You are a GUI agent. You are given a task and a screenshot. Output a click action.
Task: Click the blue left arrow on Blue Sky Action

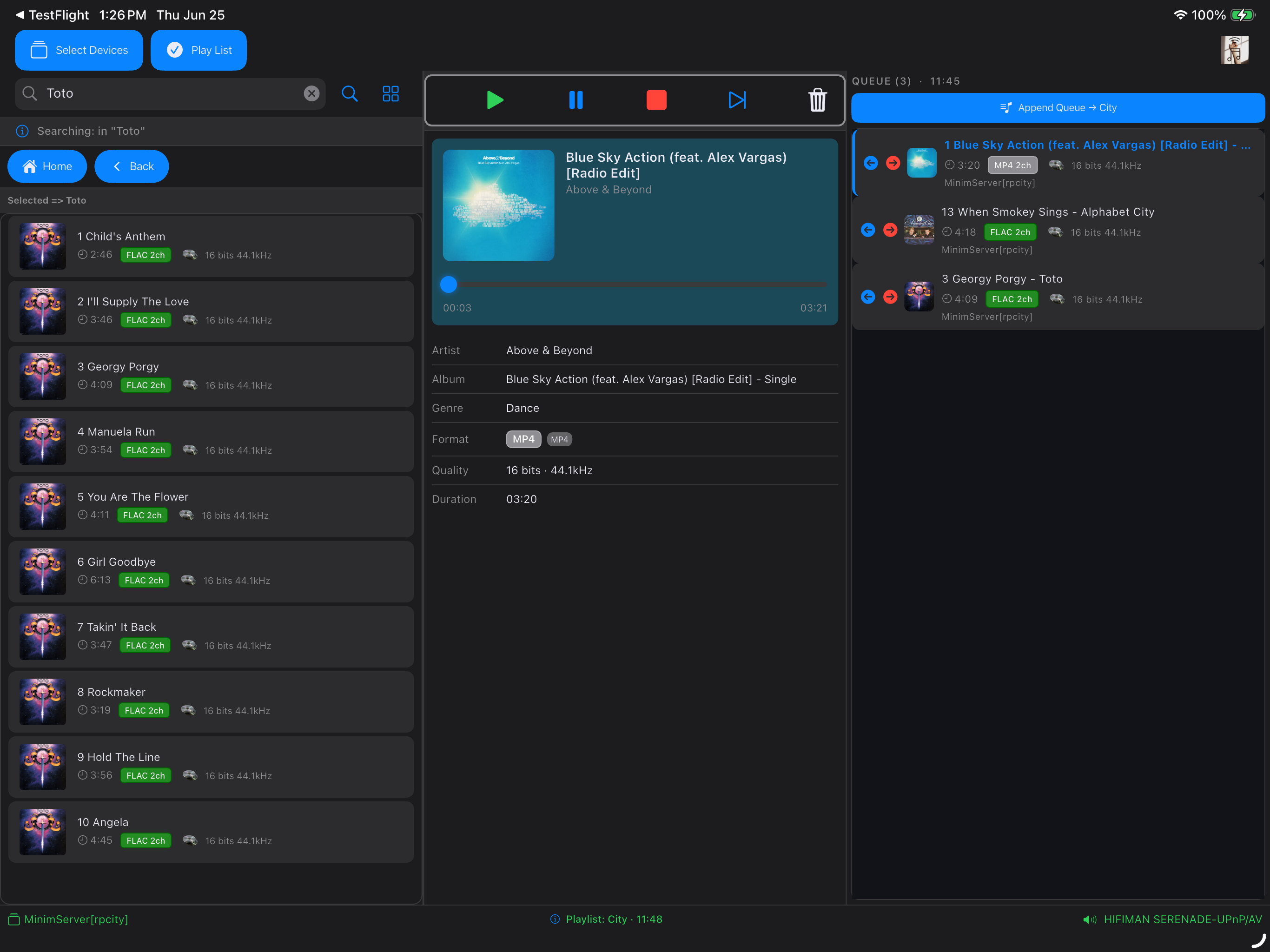pyautogui.click(x=870, y=163)
